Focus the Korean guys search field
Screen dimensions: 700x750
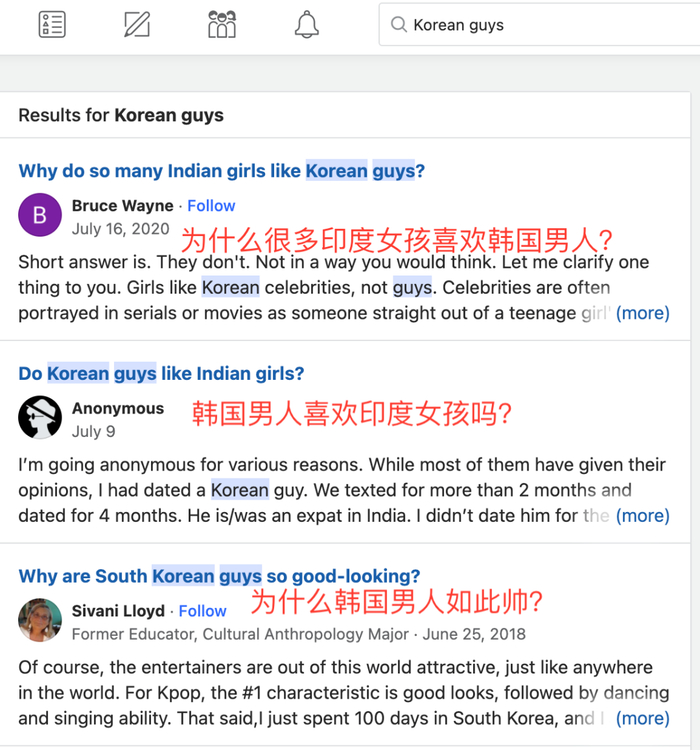pyautogui.click(x=540, y=24)
